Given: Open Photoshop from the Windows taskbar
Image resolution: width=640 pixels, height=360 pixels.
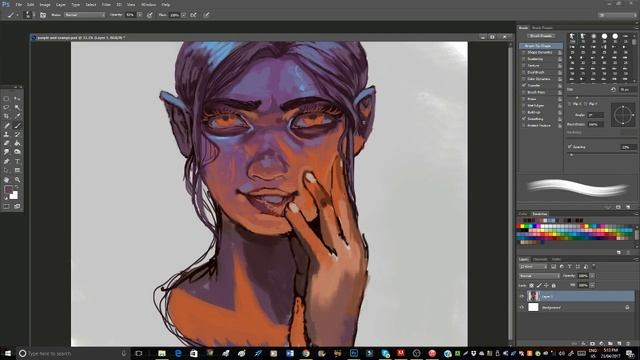Looking at the screenshot, I should point(353,353).
